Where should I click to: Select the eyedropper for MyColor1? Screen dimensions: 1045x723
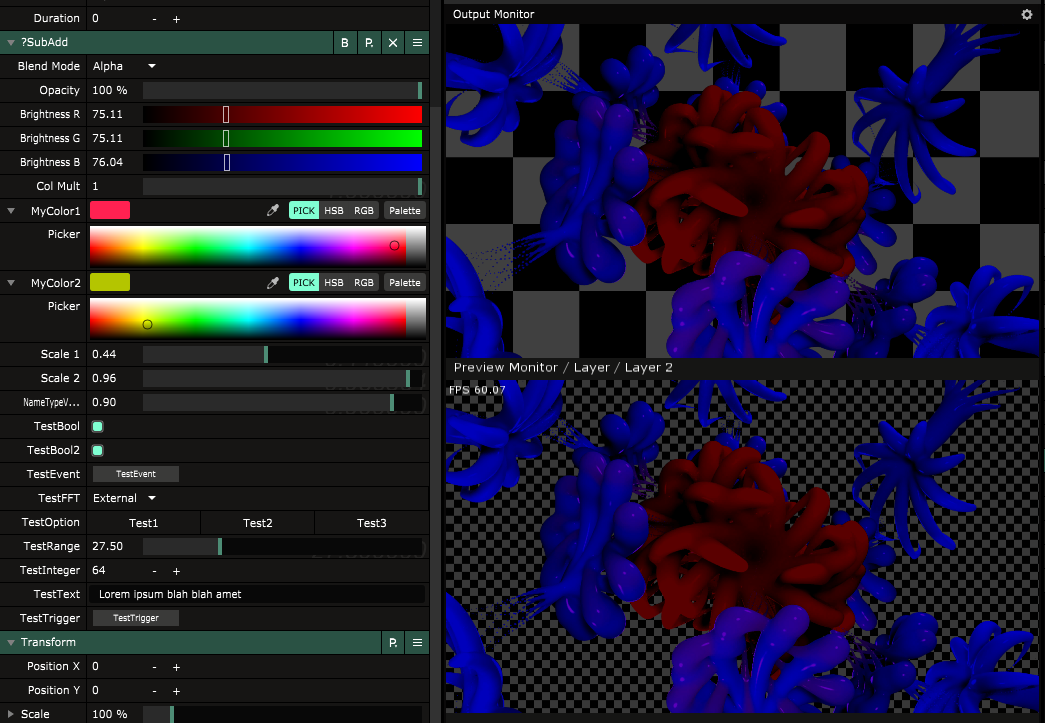[272, 211]
